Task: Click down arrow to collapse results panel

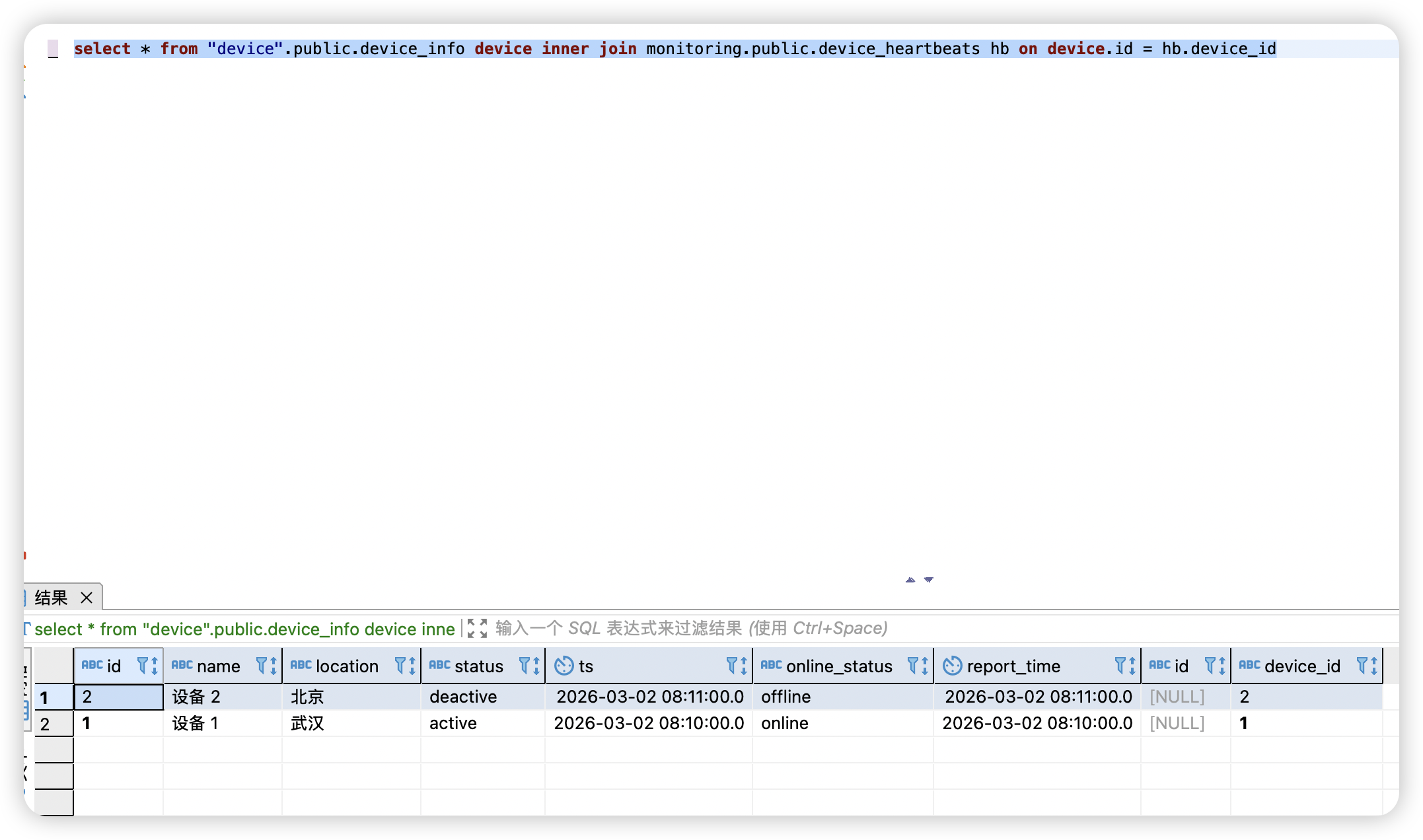Action: coord(929,580)
